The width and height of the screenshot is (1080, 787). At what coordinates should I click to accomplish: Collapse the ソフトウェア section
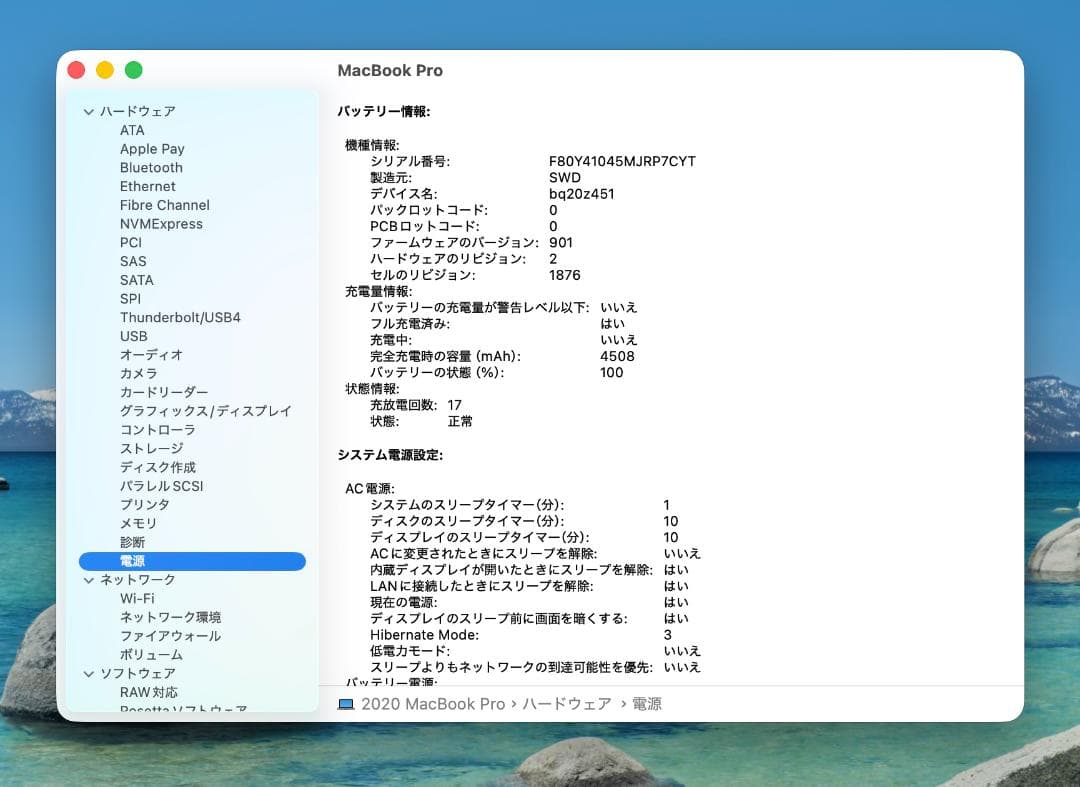(x=90, y=673)
